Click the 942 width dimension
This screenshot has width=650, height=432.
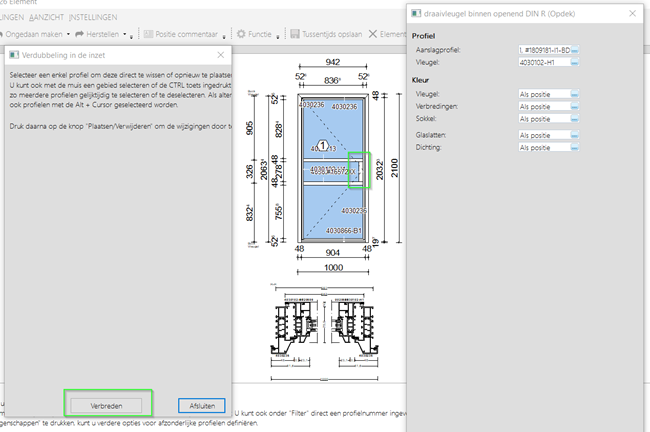[x=333, y=62]
